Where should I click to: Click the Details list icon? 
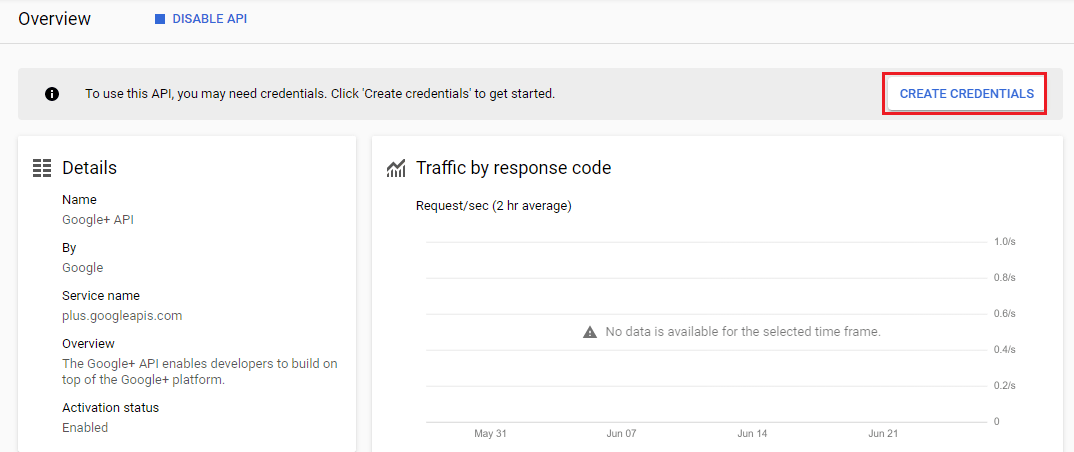[x=42, y=168]
